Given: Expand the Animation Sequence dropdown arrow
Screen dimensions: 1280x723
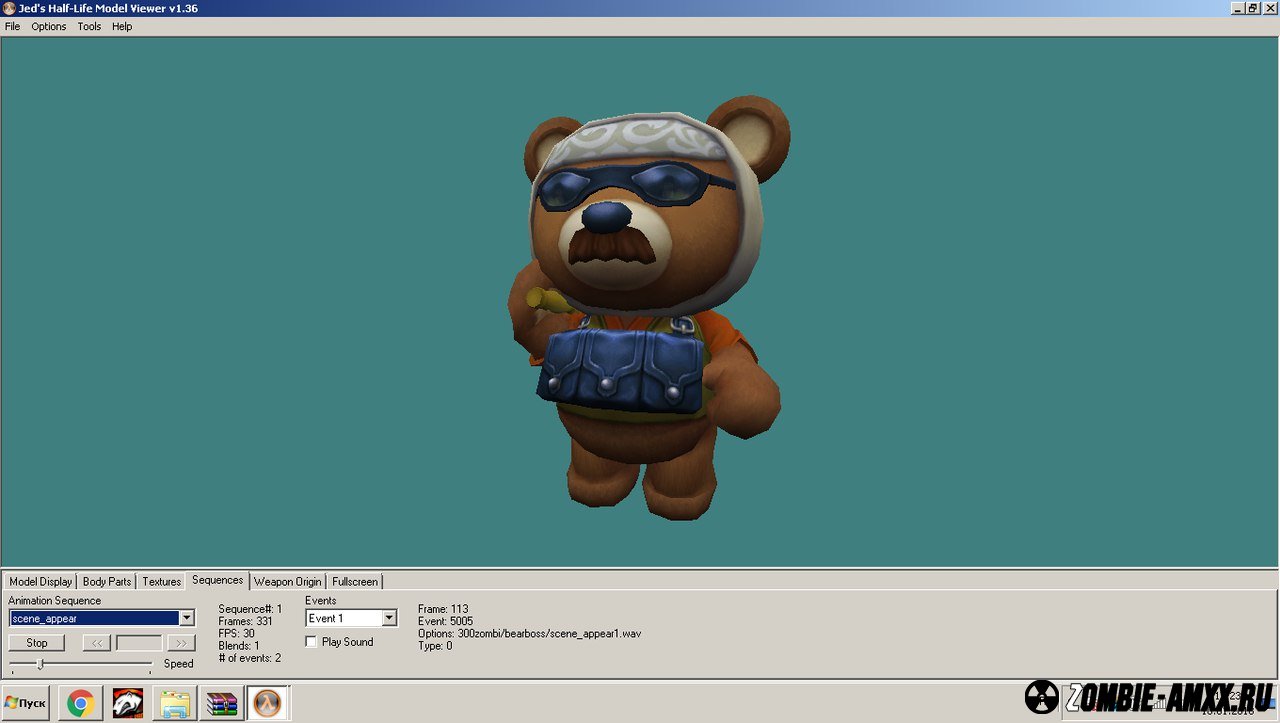Looking at the screenshot, I should 186,618.
